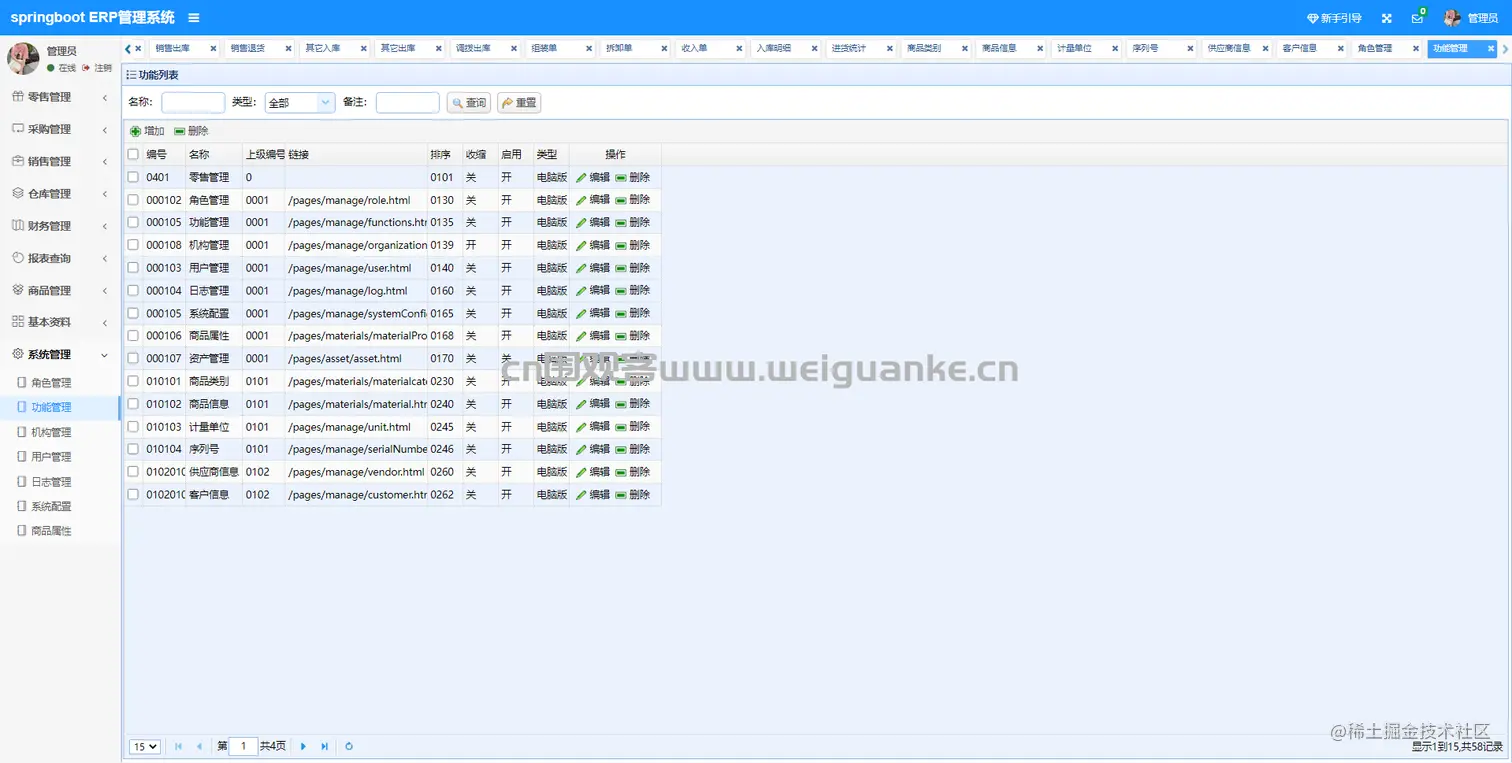Open the mail notifications icon
1512x763 pixels.
pos(1417,18)
